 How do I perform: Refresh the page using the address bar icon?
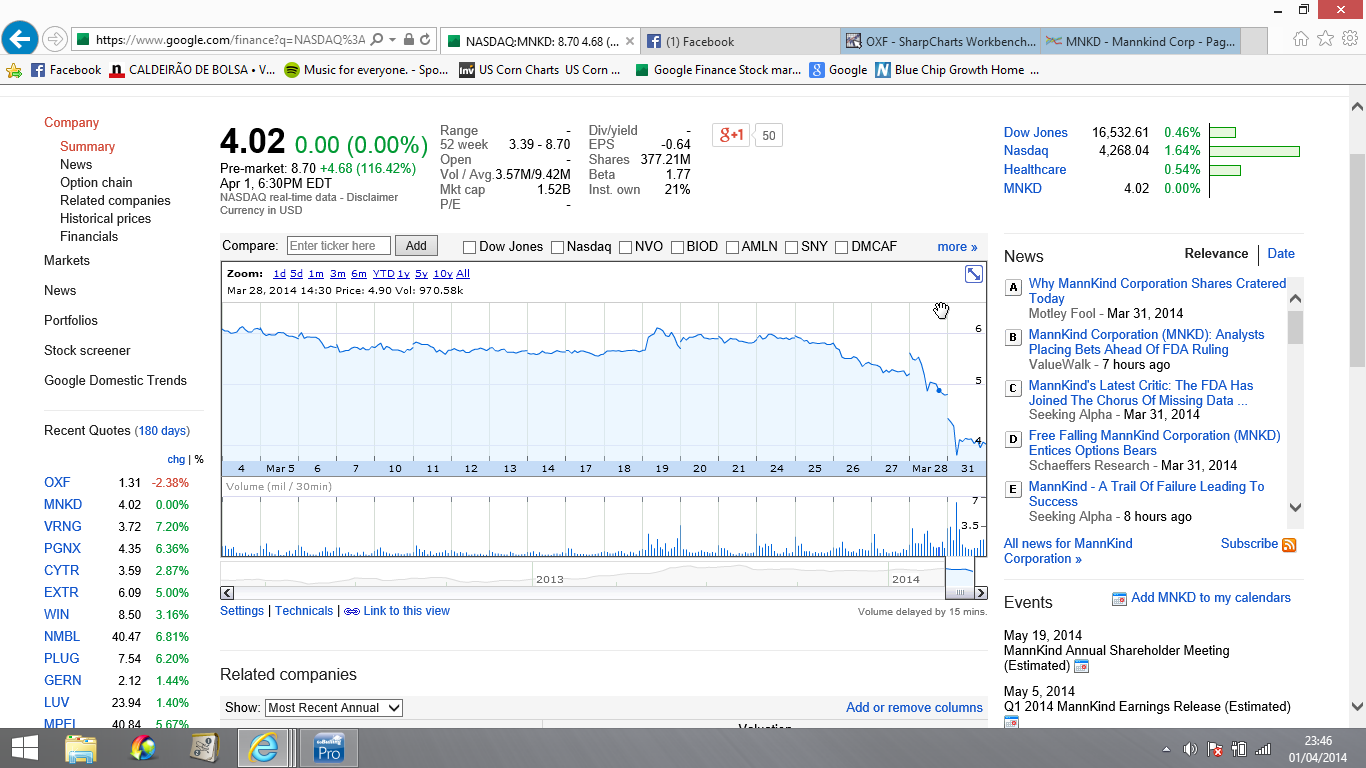425,40
